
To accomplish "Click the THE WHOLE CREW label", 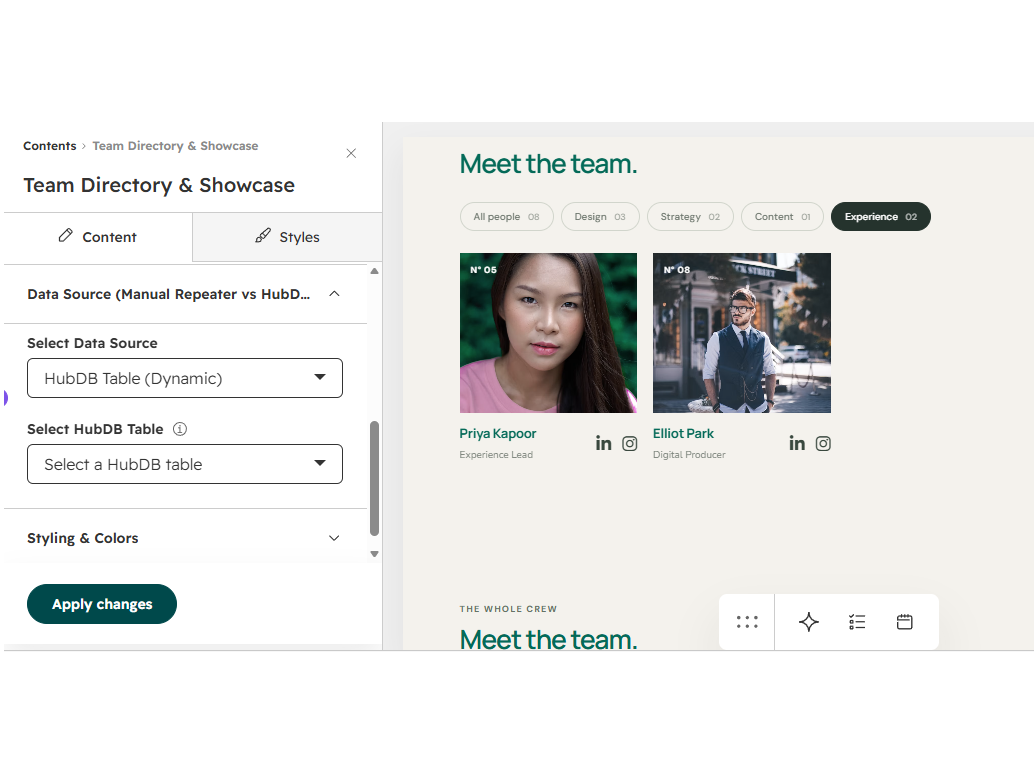I will [508, 609].
